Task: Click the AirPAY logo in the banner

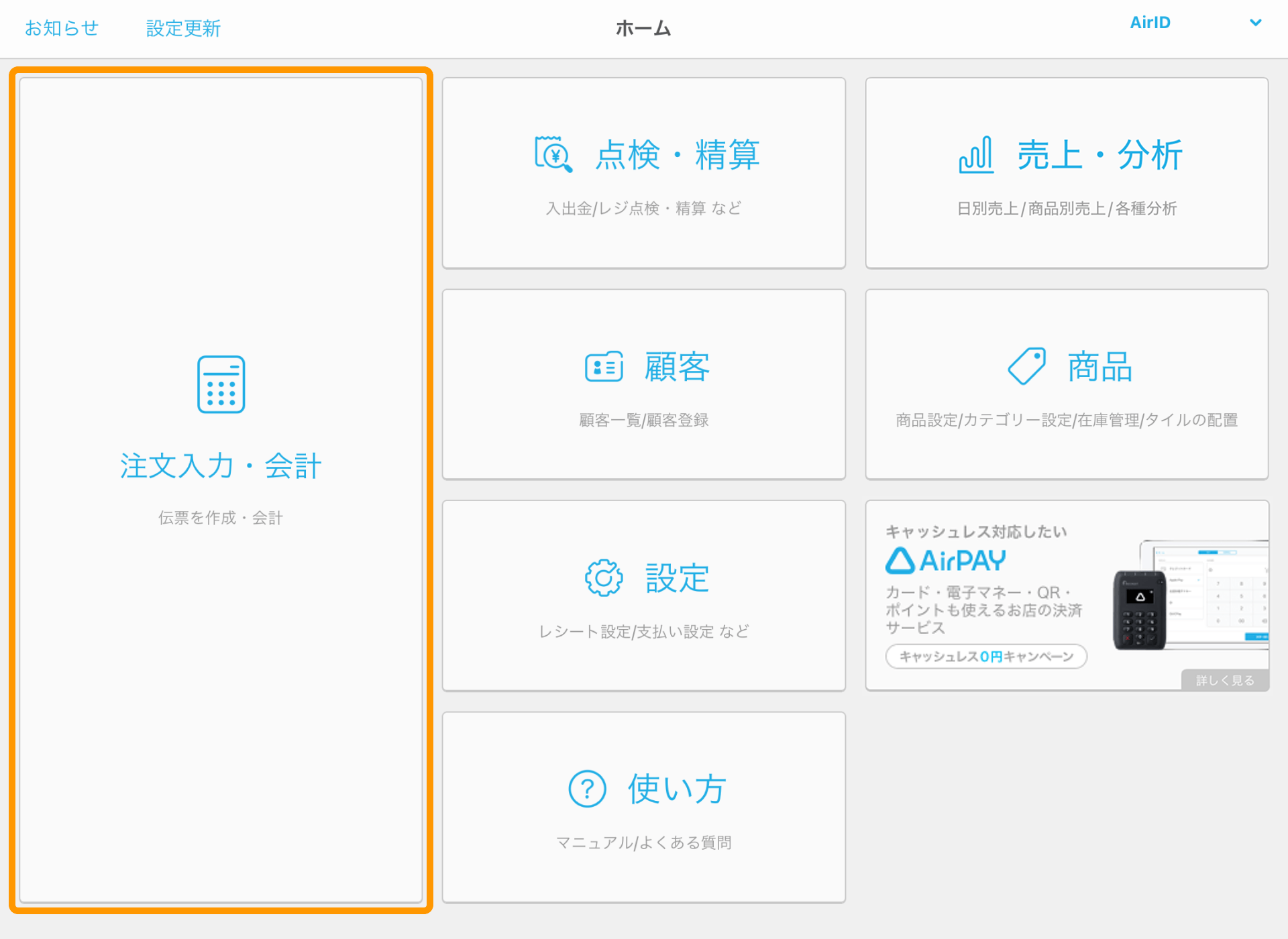Action: (946, 561)
